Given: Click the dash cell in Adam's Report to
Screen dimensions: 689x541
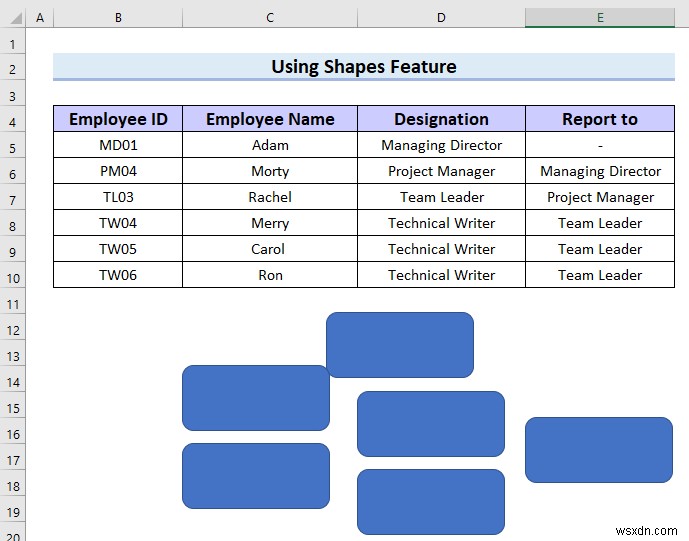Looking at the screenshot, I should pyautogui.click(x=600, y=145).
